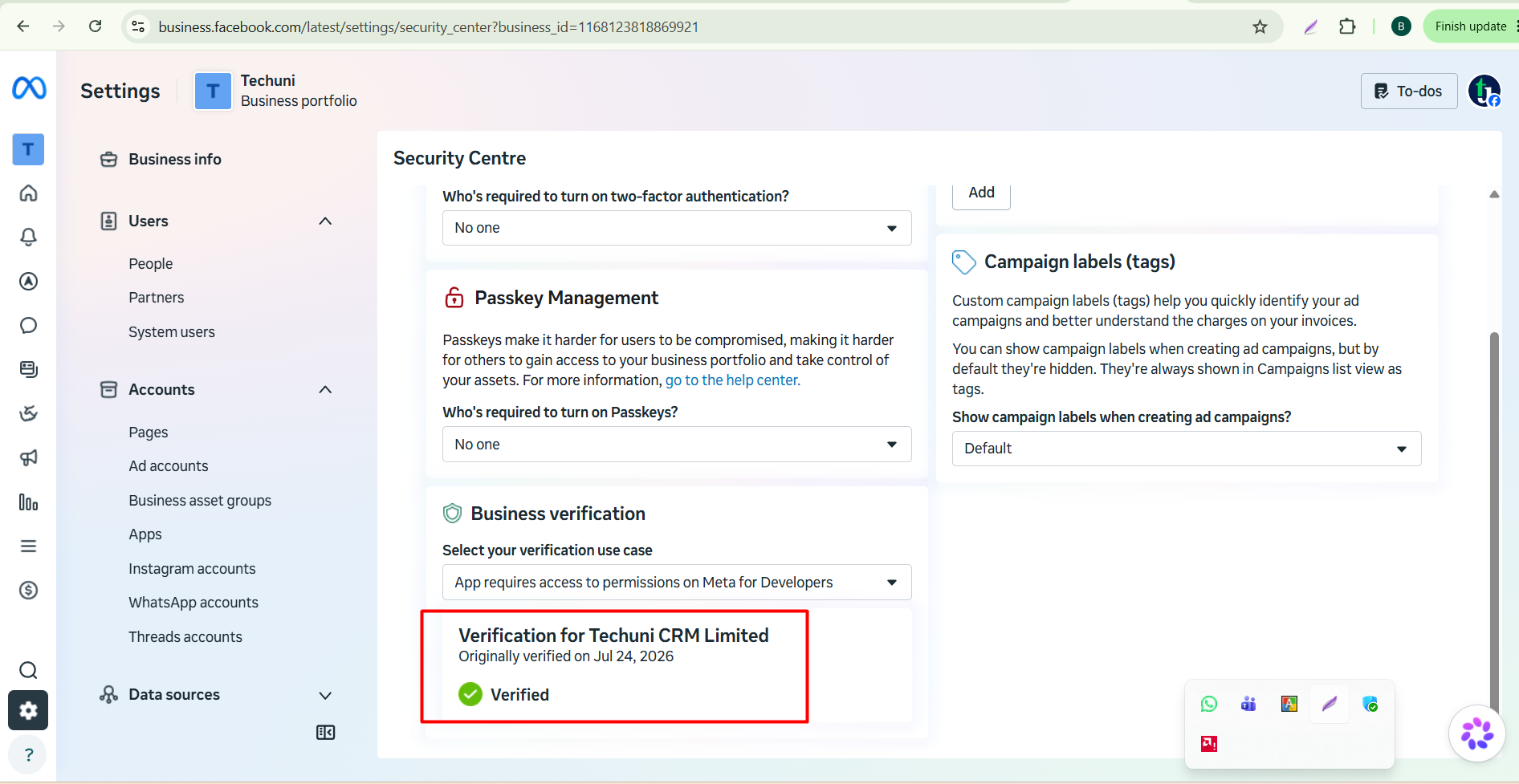Viewport: 1519px width, 784px height.
Task: Bookmark page with star icon
Action: (x=1260, y=26)
